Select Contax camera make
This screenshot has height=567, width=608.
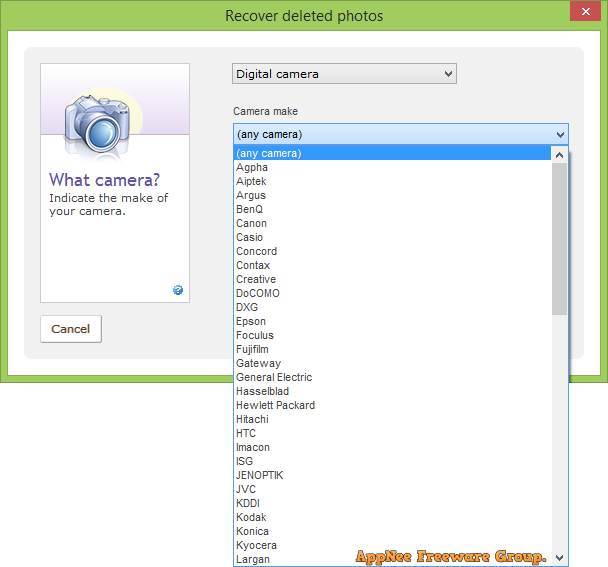tap(392, 265)
